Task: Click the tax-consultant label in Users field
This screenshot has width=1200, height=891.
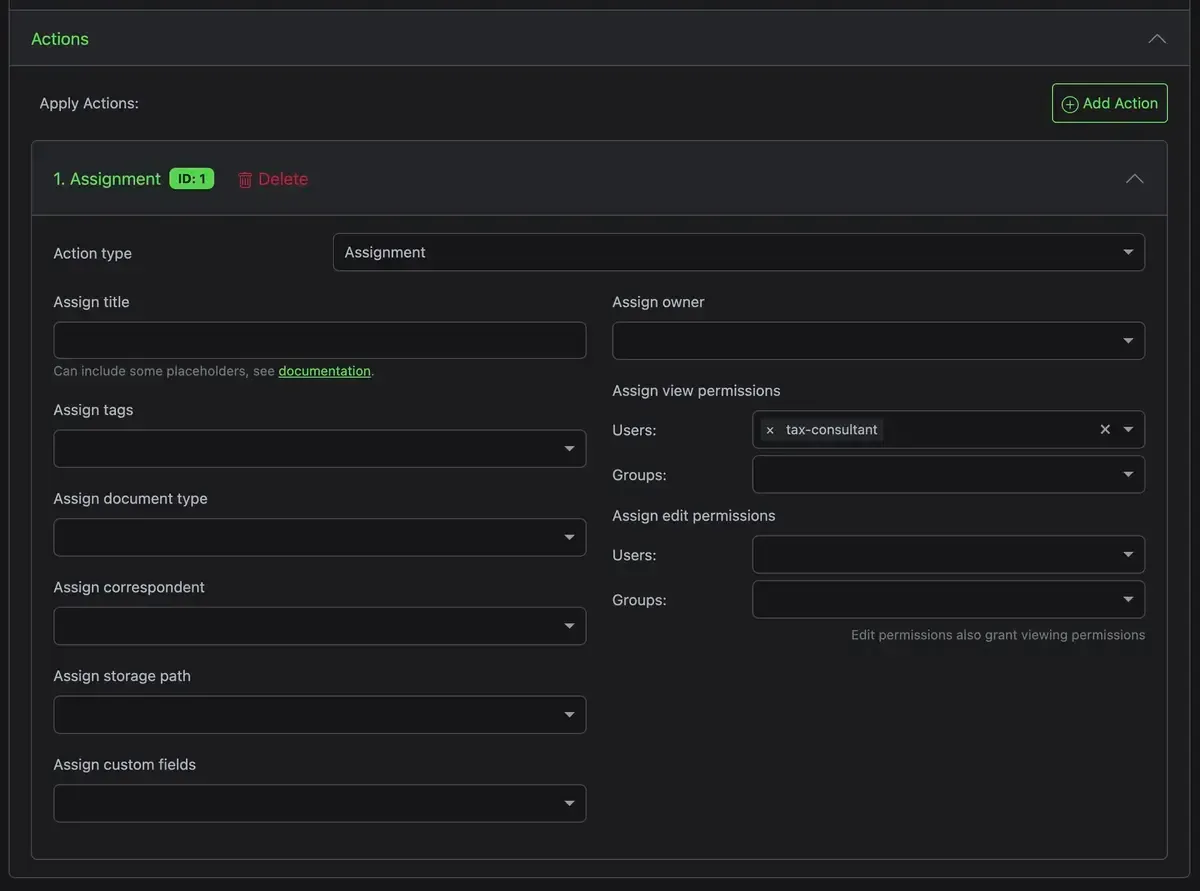Action: click(832, 430)
